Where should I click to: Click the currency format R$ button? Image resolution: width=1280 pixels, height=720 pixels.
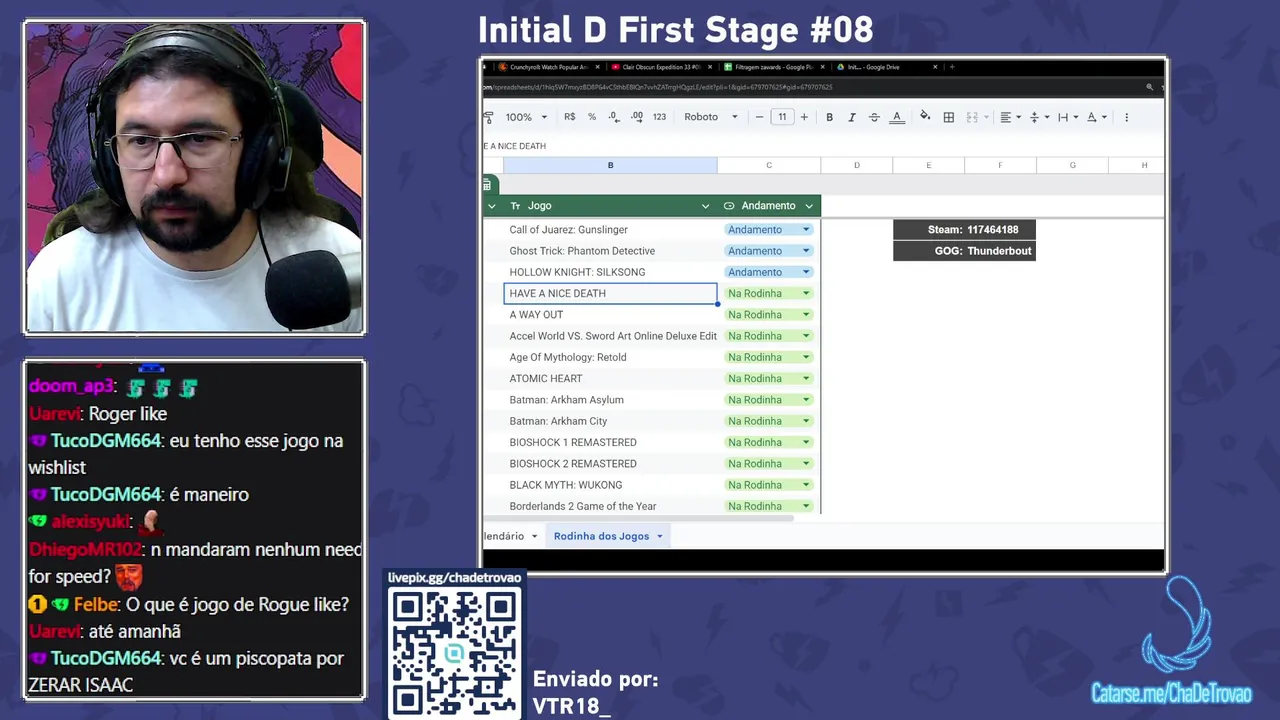[570, 117]
